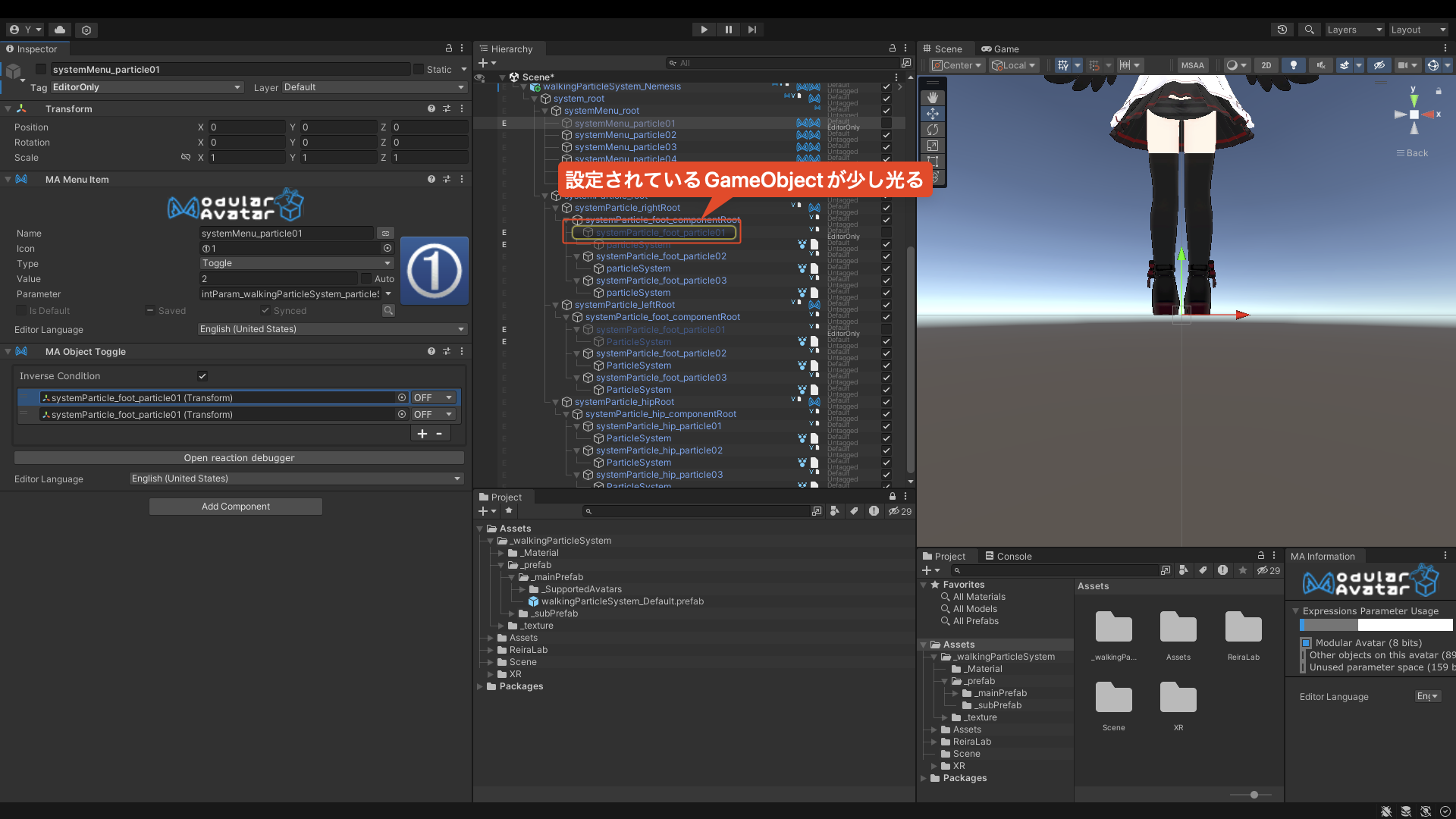Open the cloud services icon
Screen dimensions: 1456x819
tap(60, 30)
